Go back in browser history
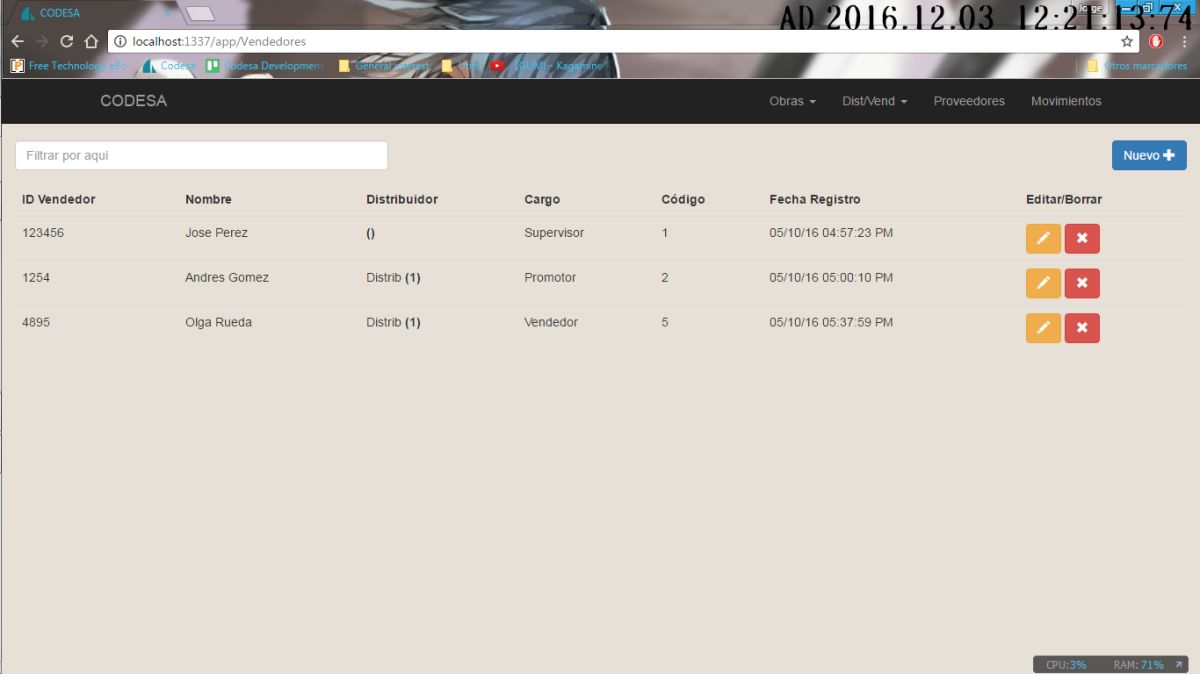 tap(17, 42)
